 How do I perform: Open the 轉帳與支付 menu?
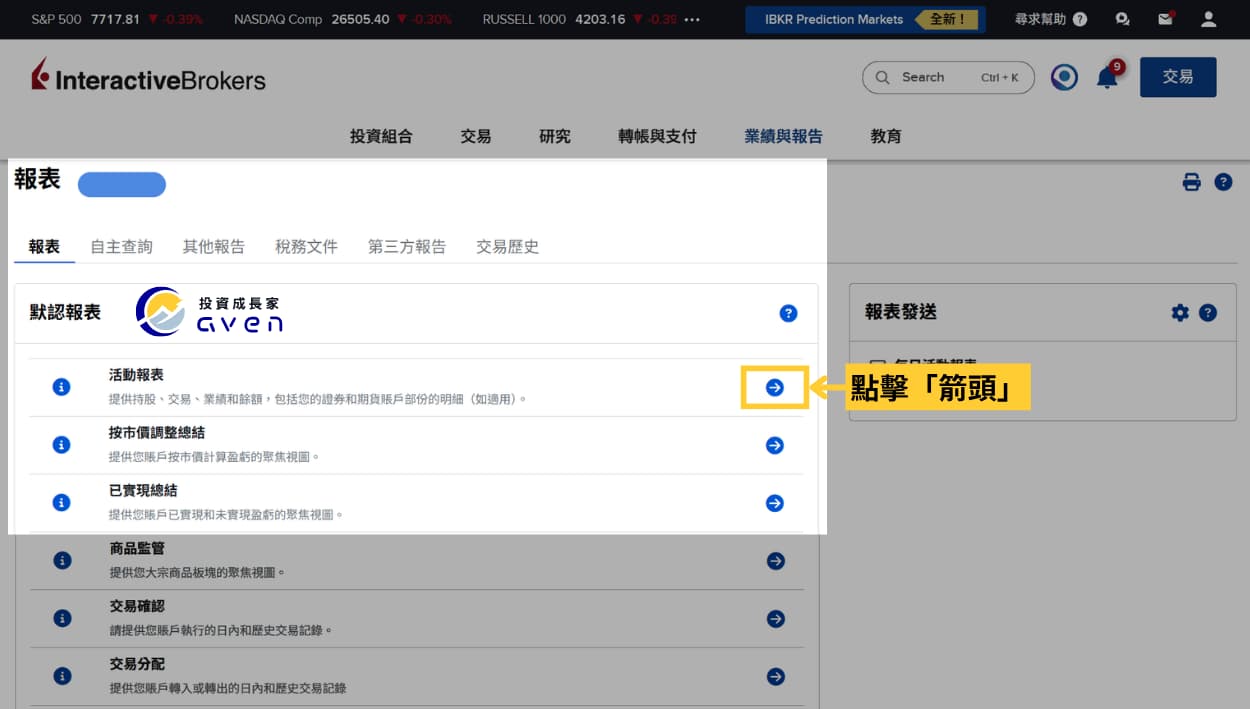click(657, 136)
